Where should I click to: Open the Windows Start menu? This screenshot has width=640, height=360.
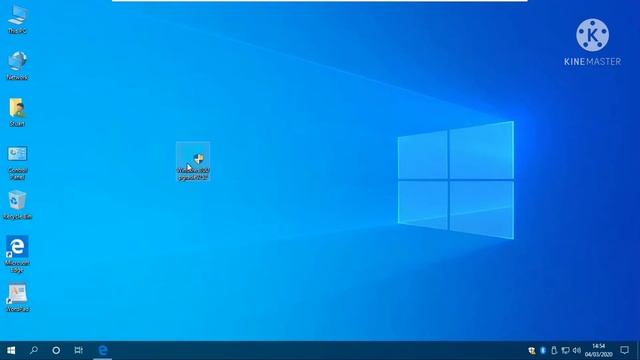pos(11,350)
